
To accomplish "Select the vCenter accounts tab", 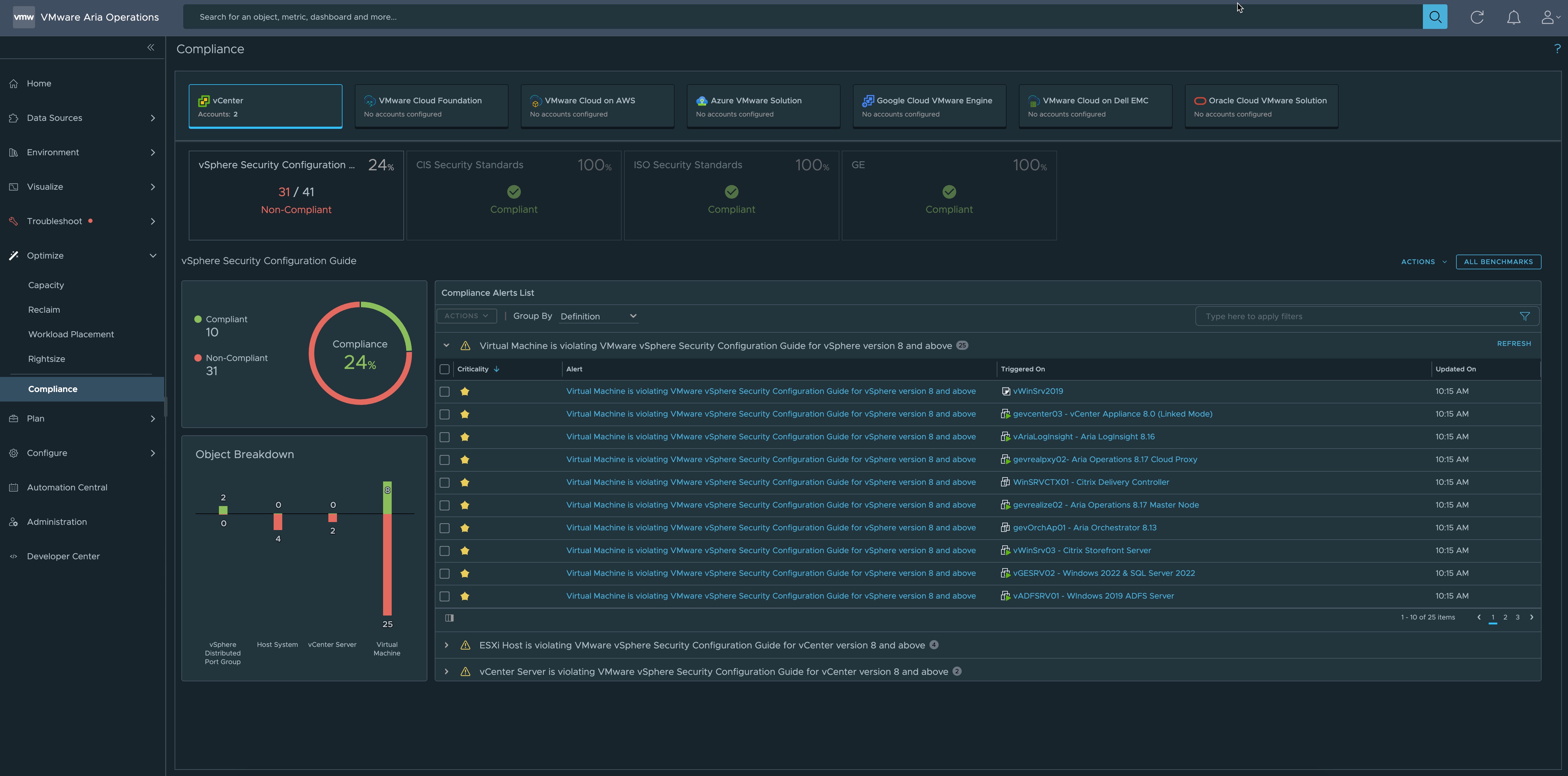I will 265,106.
